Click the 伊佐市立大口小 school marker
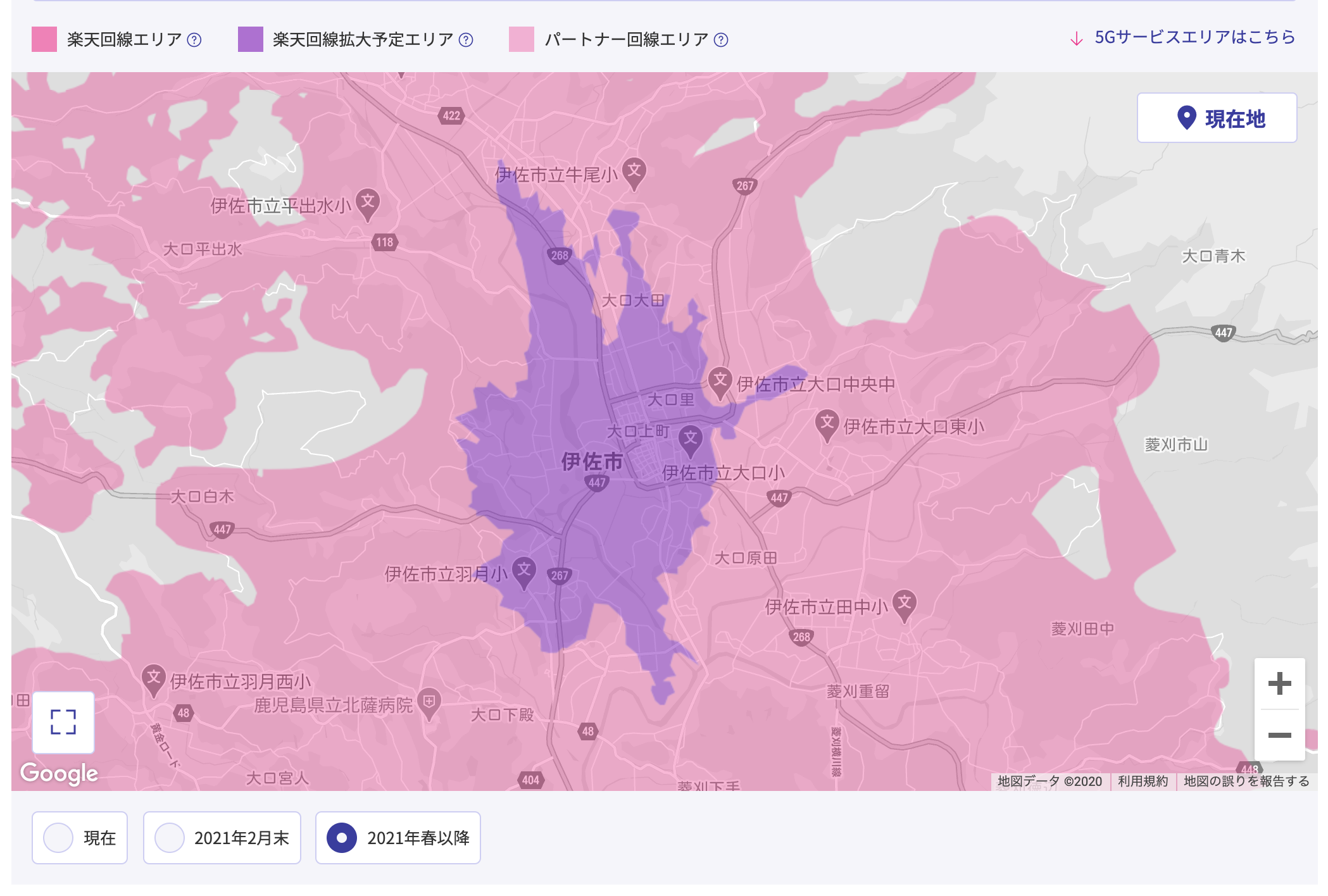This screenshot has height=896, width=1328. click(x=691, y=440)
